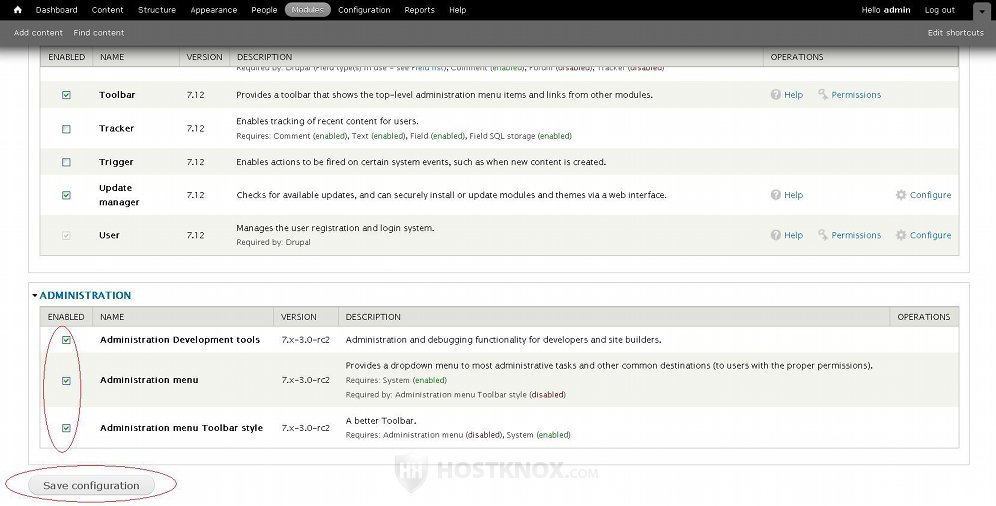Toggle Administration menu Toolbar style checkbox
The image size is (996, 506).
click(x=66, y=429)
